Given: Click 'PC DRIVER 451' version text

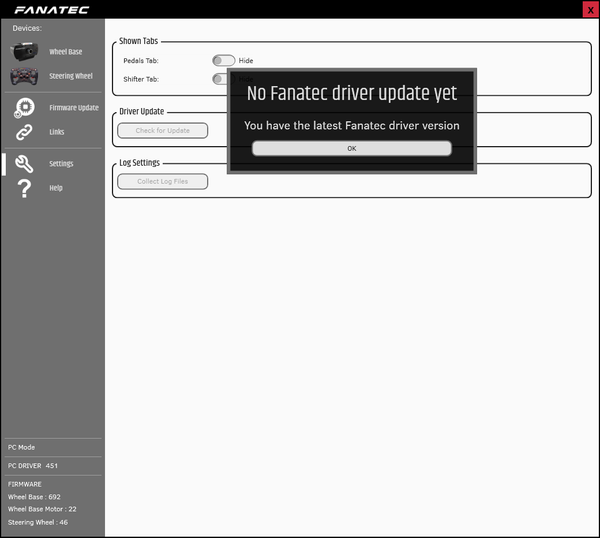Looking at the screenshot, I should tap(33, 466).
